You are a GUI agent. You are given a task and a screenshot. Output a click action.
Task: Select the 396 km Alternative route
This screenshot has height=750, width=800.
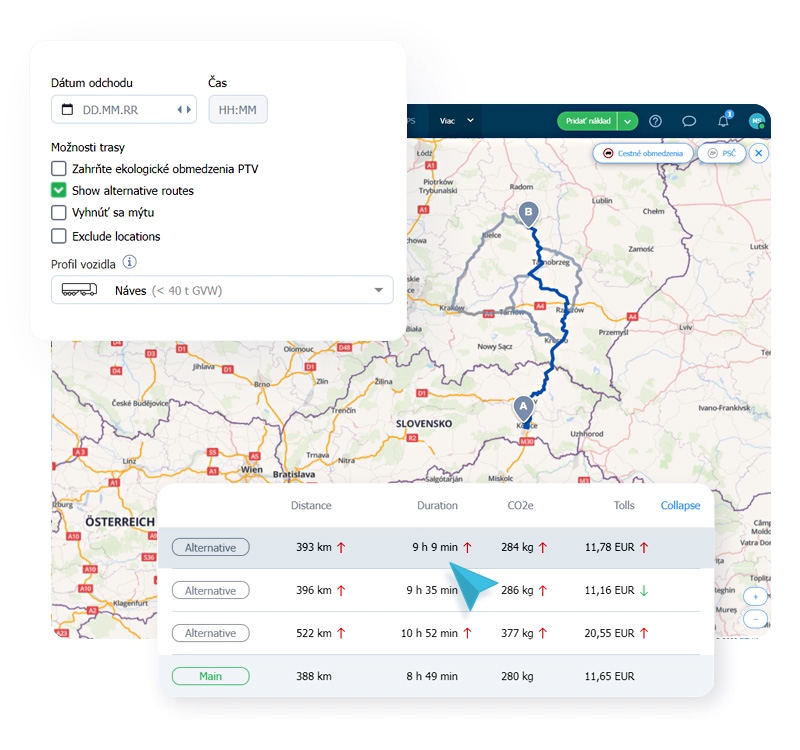[436, 590]
